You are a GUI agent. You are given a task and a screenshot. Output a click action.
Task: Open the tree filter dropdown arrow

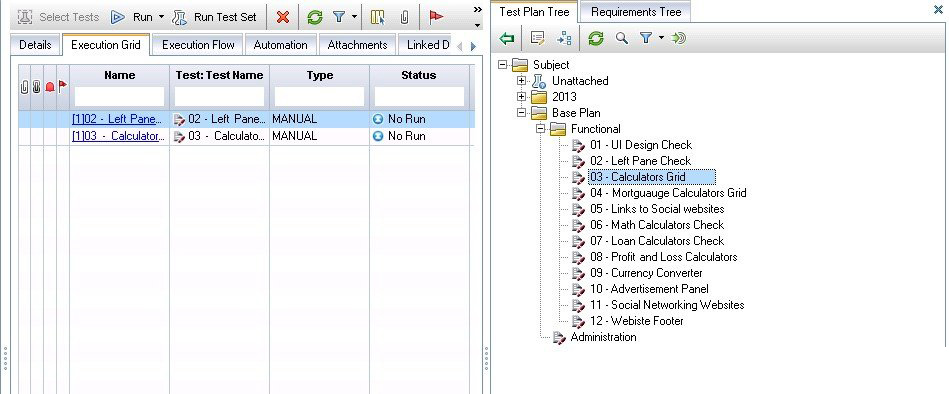[x=661, y=38]
